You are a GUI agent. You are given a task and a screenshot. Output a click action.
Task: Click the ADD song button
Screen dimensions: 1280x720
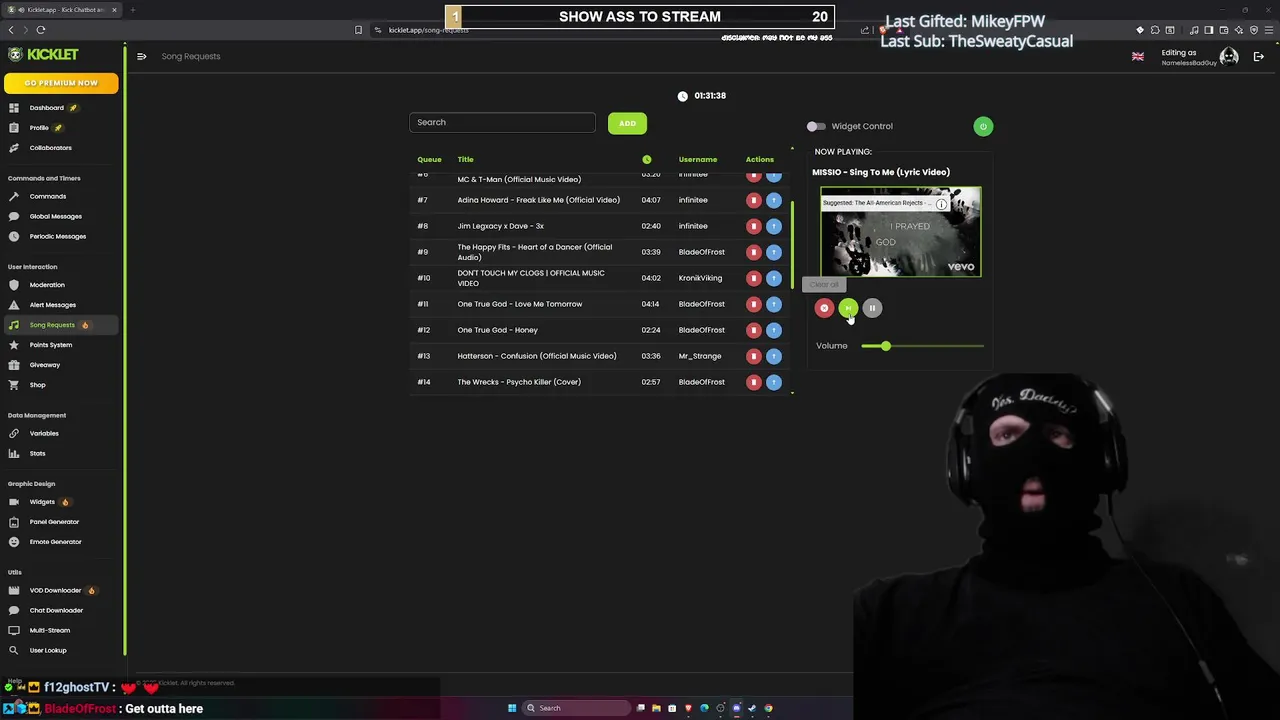627,123
